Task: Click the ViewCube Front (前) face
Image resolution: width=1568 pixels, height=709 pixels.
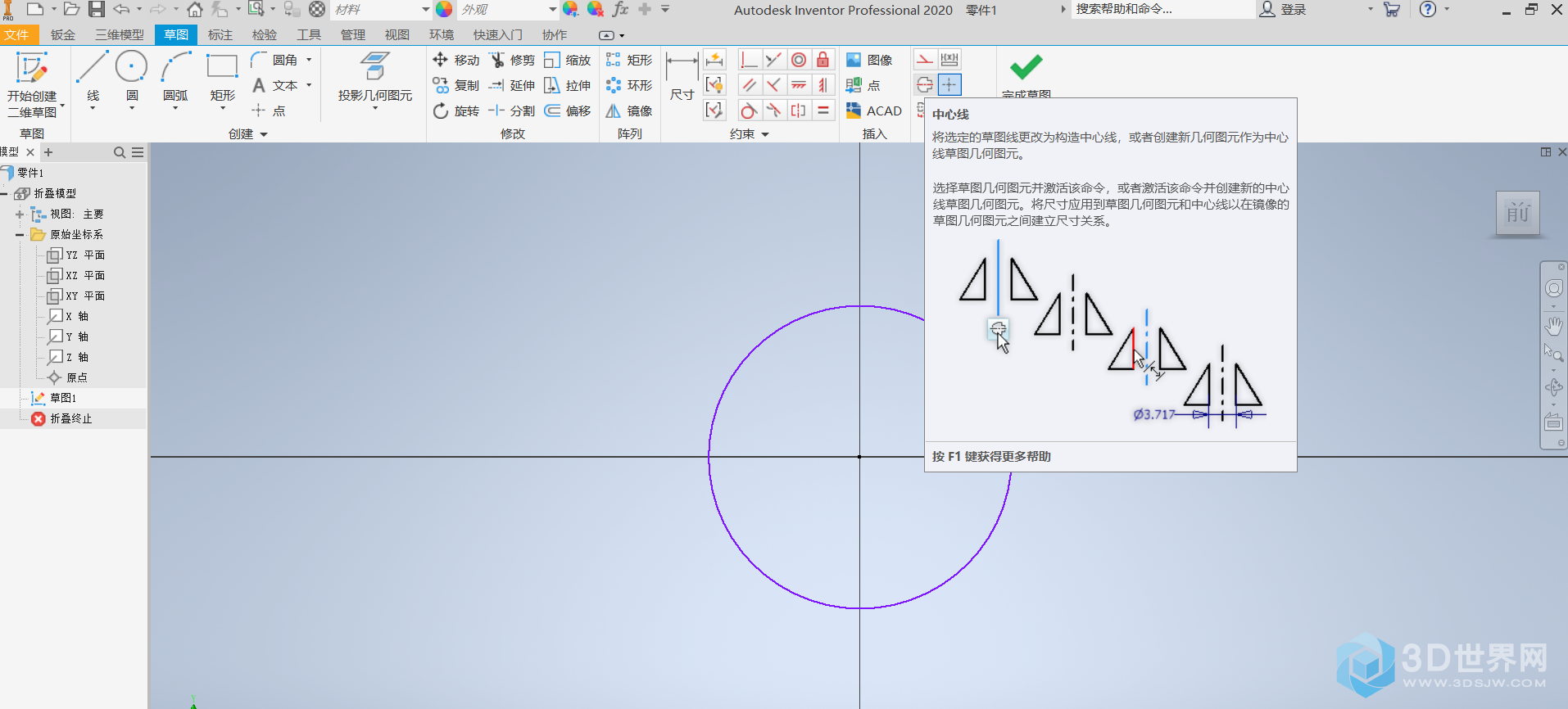Action: [x=1518, y=213]
